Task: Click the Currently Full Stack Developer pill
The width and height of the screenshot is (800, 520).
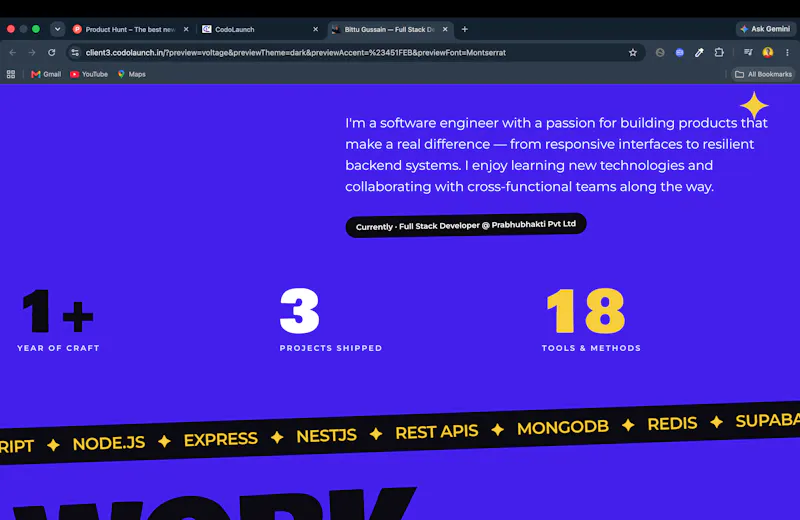Action: (466, 225)
